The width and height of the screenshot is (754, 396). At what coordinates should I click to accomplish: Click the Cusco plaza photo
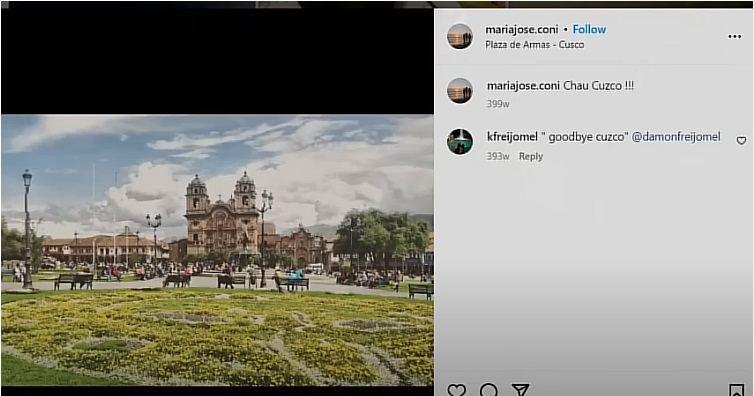click(x=217, y=250)
